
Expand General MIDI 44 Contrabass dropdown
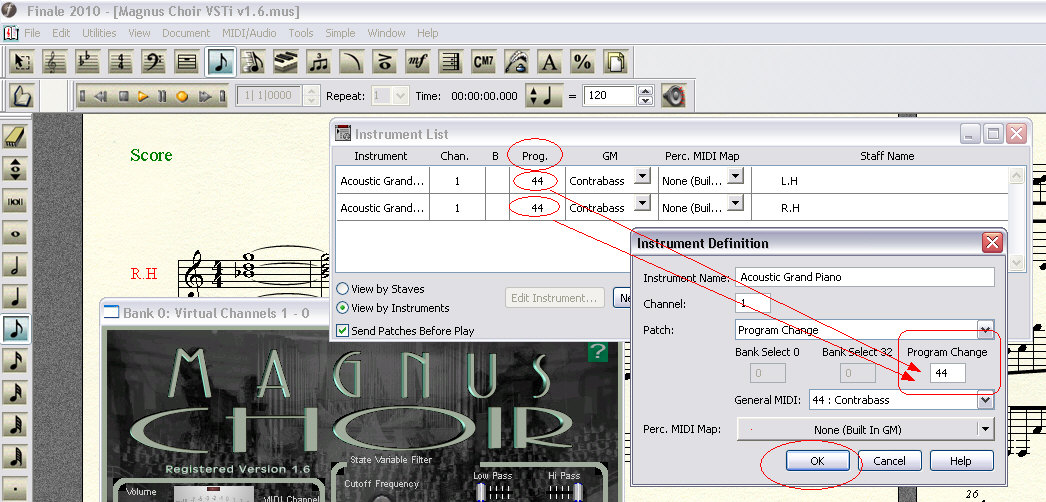(985, 400)
